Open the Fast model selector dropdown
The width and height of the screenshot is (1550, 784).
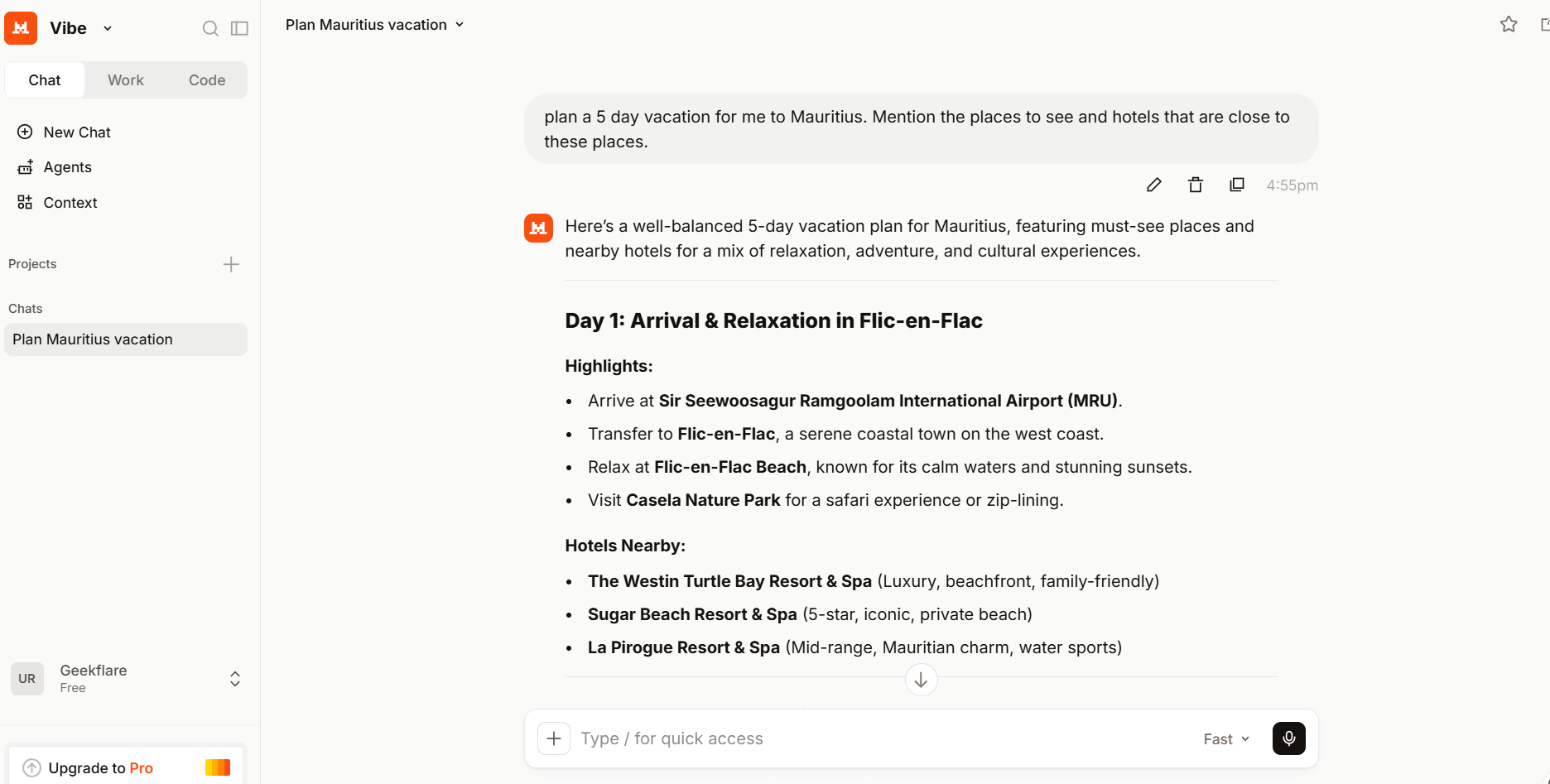[1226, 739]
